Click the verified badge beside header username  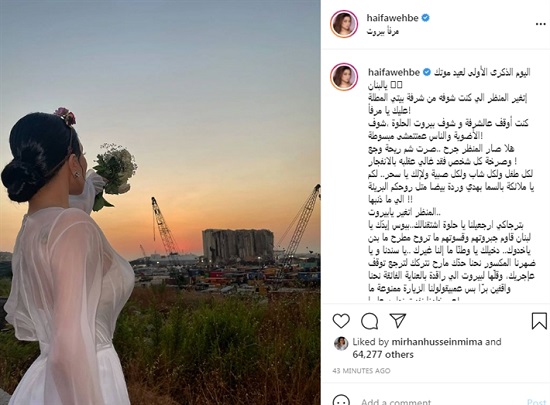[x=425, y=18]
